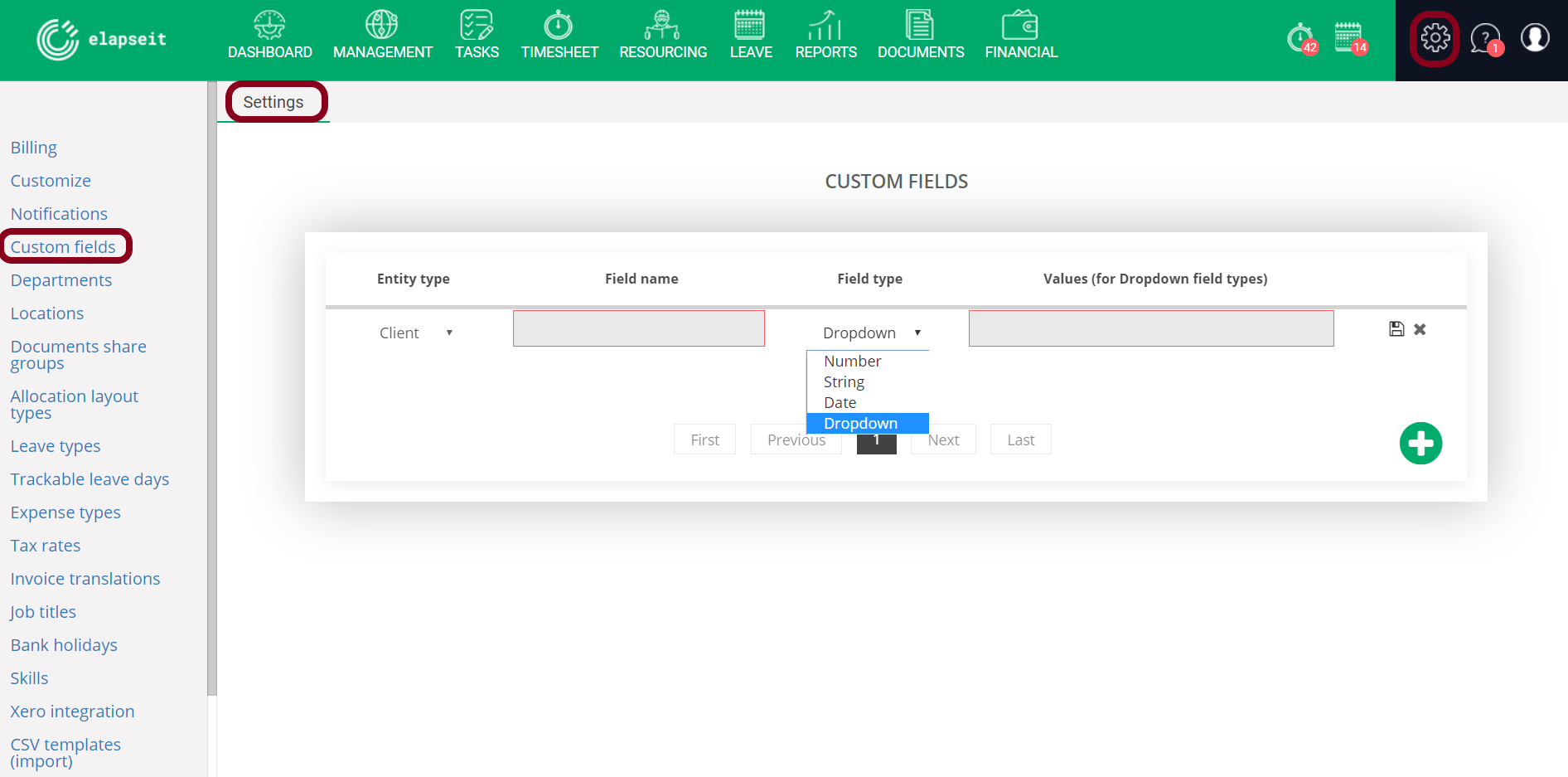This screenshot has height=777, width=1568.
Task: Open the Documents icon
Action: [920, 26]
